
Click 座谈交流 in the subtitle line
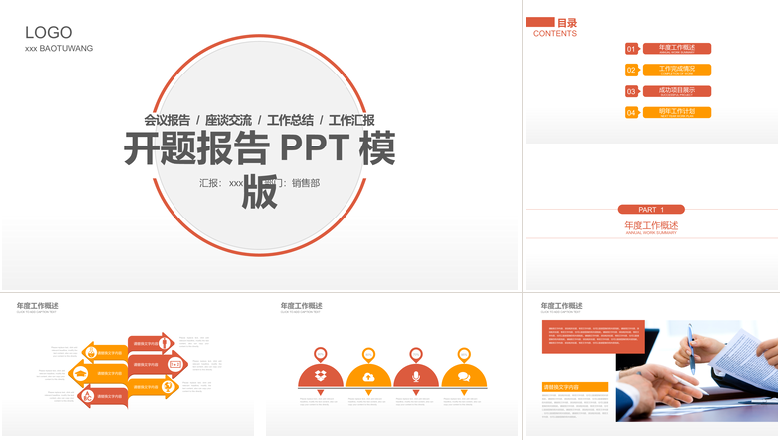pos(228,120)
